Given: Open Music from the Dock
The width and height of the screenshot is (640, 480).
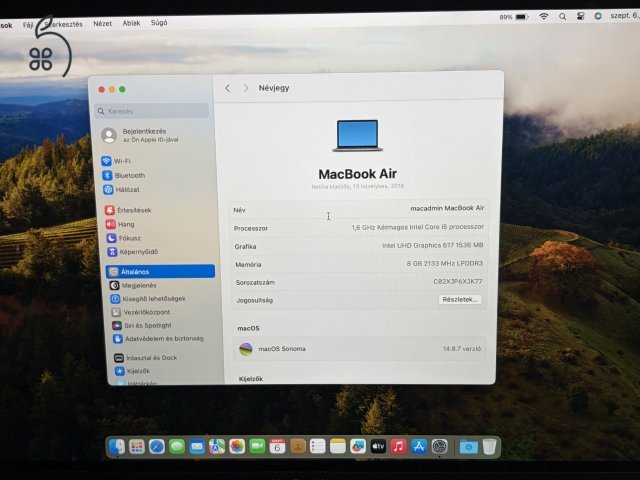Looking at the screenshot, I should click(x=398, y=447).
